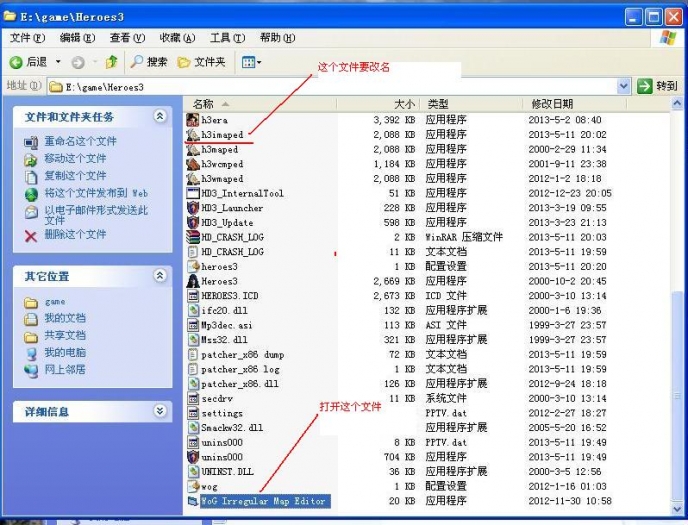The image size is (688, 525).
Task: Open the game folder link in Other Places
Action: [x=55, y=302]
